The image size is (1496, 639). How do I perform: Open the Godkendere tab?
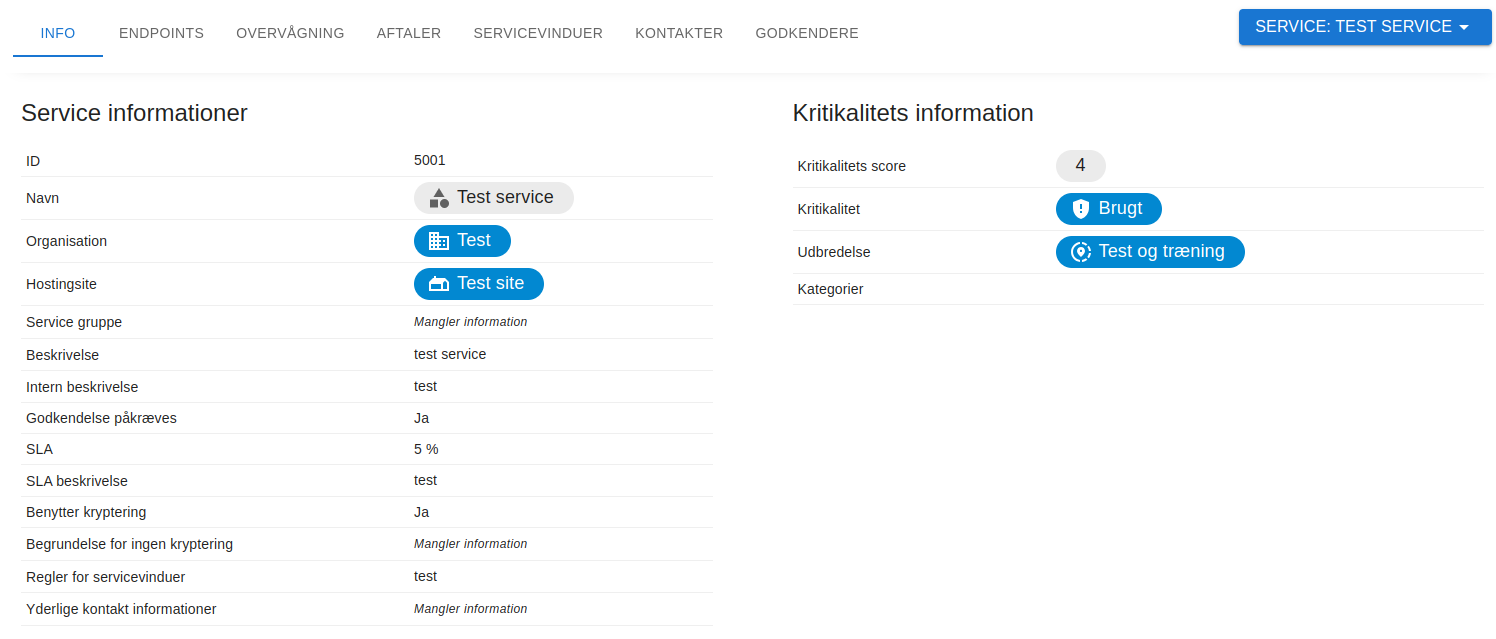806,33
